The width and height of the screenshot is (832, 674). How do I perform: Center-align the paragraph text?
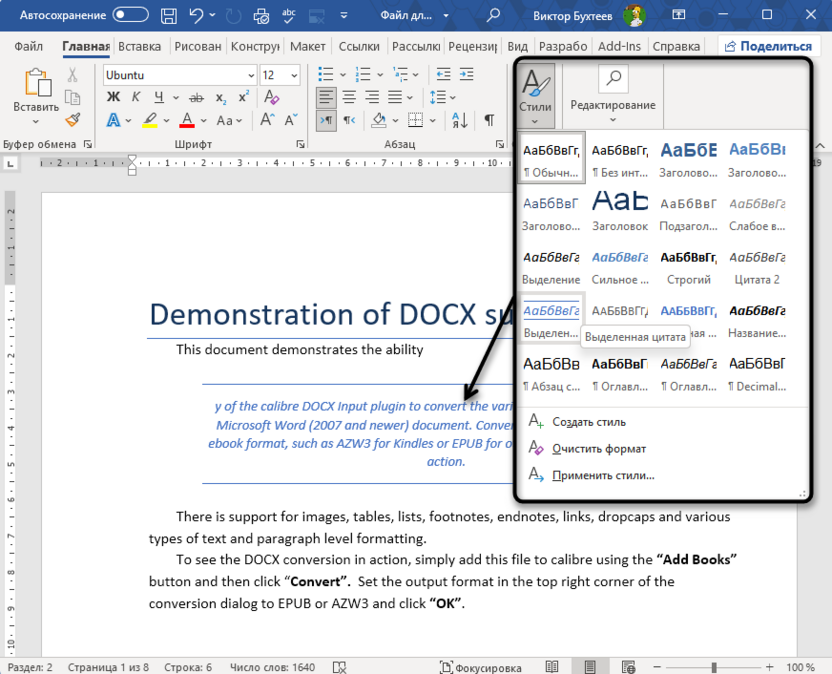coord(349,97)
